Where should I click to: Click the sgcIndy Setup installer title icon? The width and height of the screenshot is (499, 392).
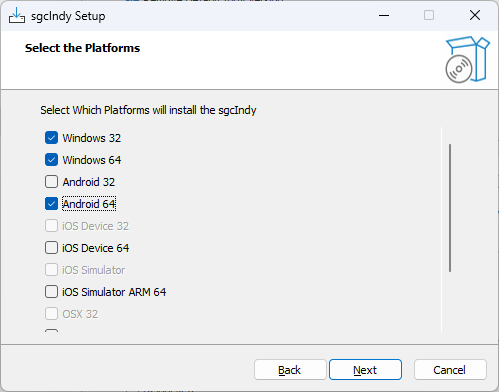click(17, 16)
